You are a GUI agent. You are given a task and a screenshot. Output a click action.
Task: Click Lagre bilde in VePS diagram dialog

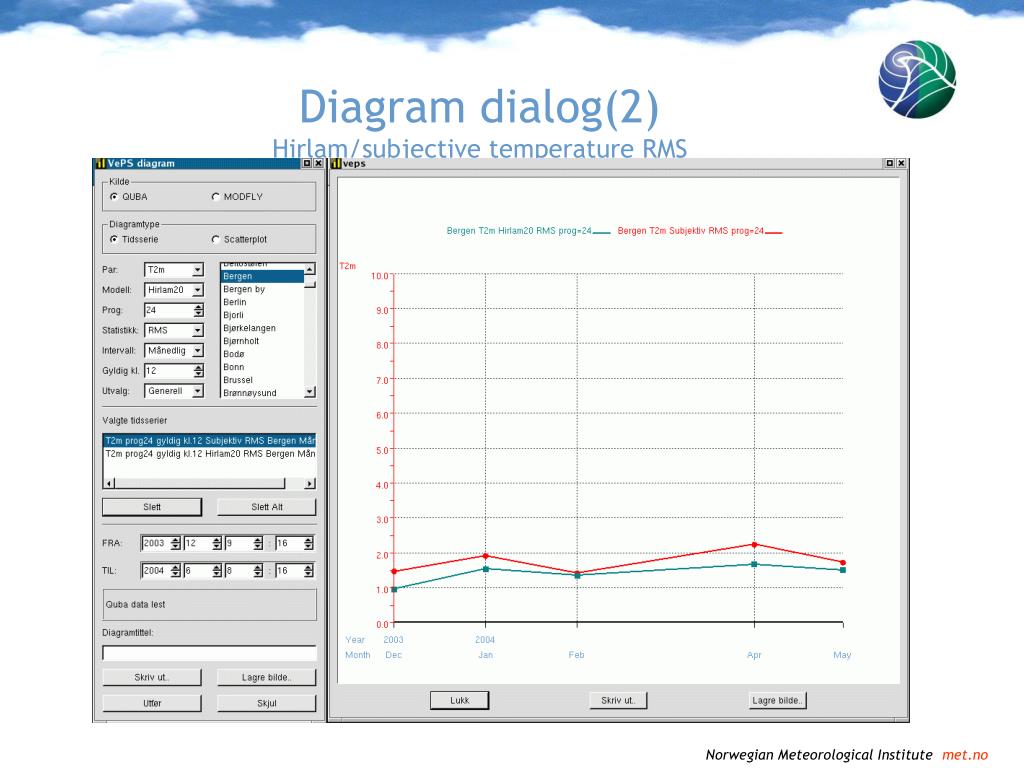coord(266,677)
